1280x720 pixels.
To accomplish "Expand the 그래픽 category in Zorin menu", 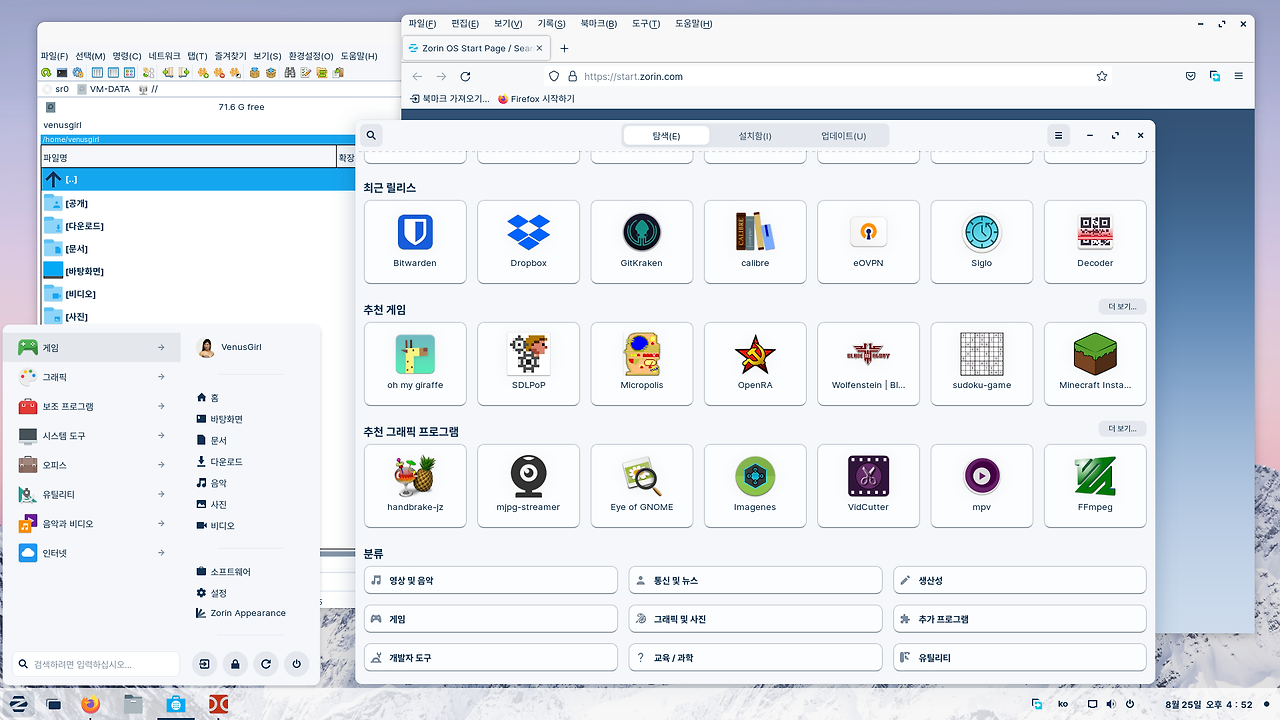I will (x=92, y=377).
